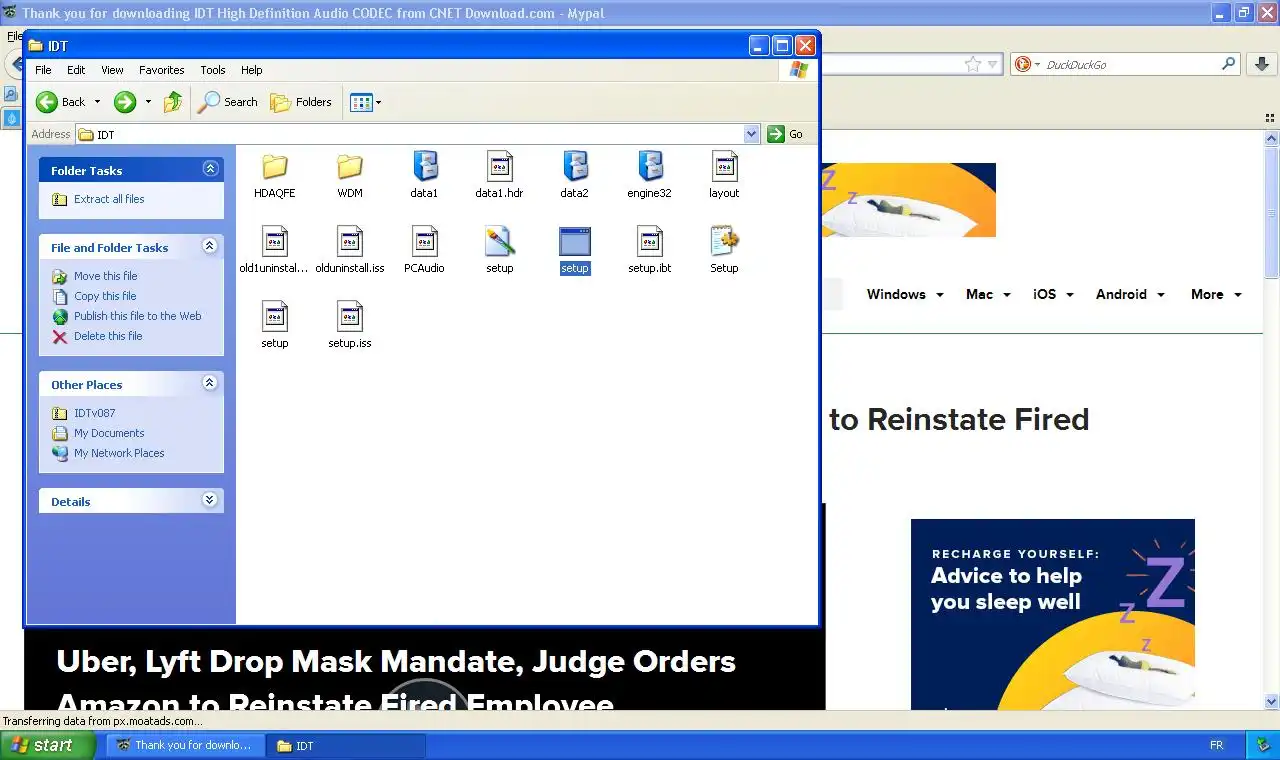Go back with the Back button
Image resolution: width=1280 pixels, height=760 pixels.
(61, 102)
